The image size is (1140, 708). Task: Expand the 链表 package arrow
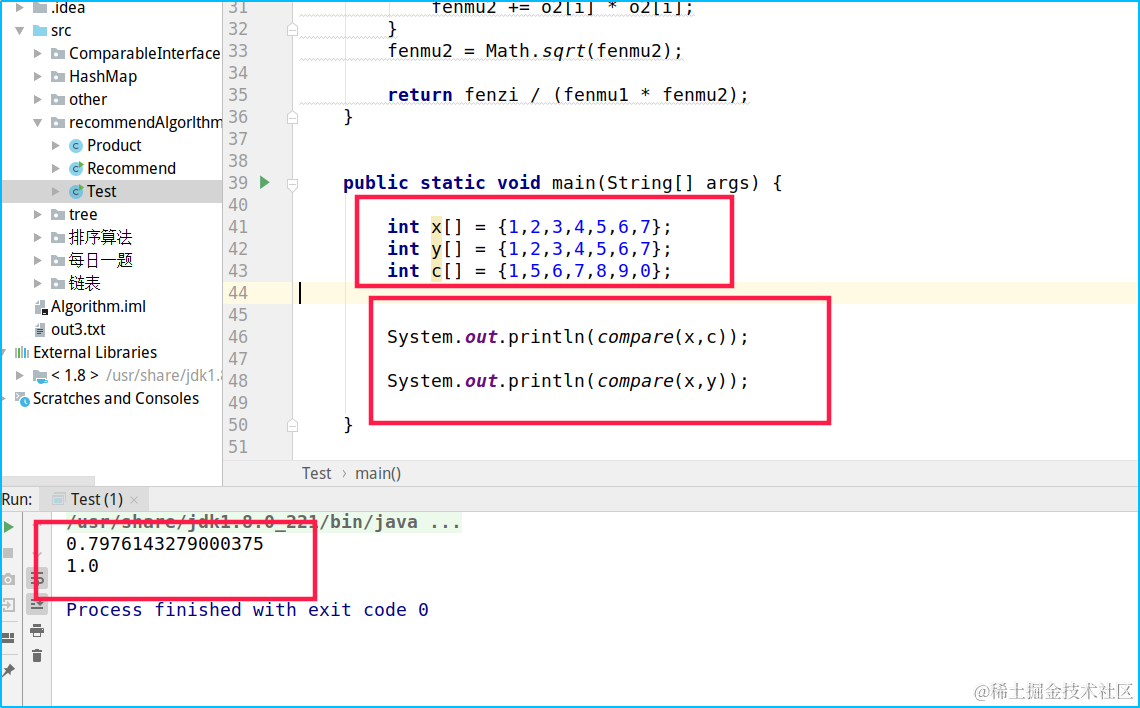38,283
